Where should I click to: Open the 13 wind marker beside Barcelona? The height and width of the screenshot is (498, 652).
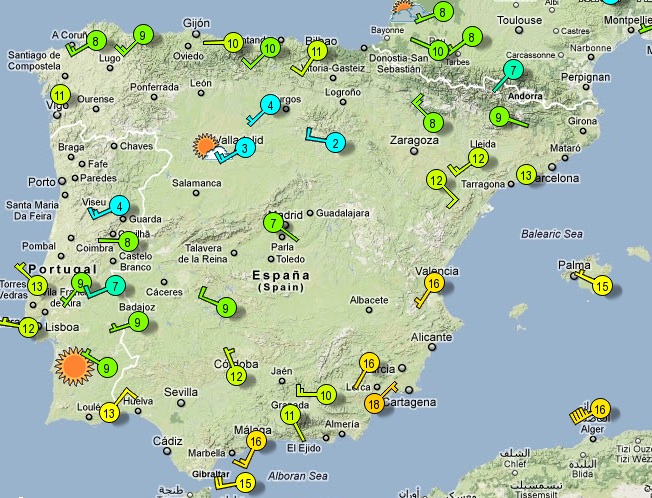pyautogui.click(x=526, y=175)
